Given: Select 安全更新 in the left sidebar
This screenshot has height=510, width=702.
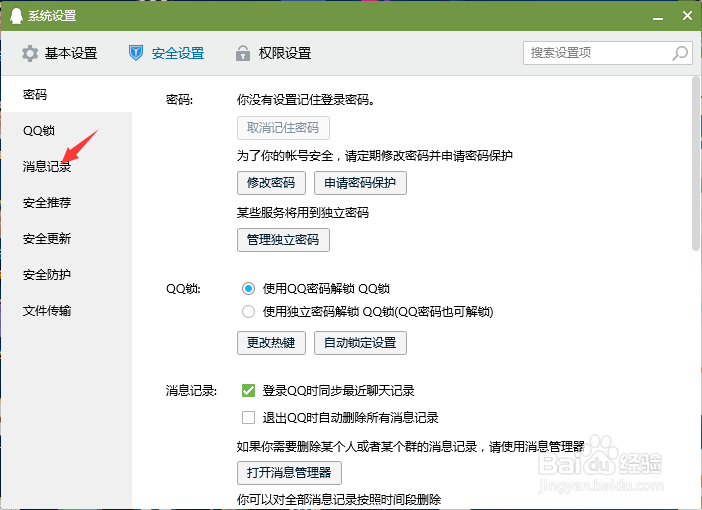Looking at the screenshot, I should click(x=67, y=239).
